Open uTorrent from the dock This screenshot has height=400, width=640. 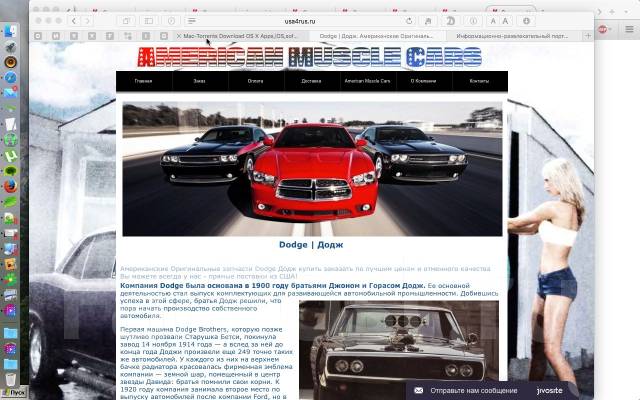tap(11, 156)
